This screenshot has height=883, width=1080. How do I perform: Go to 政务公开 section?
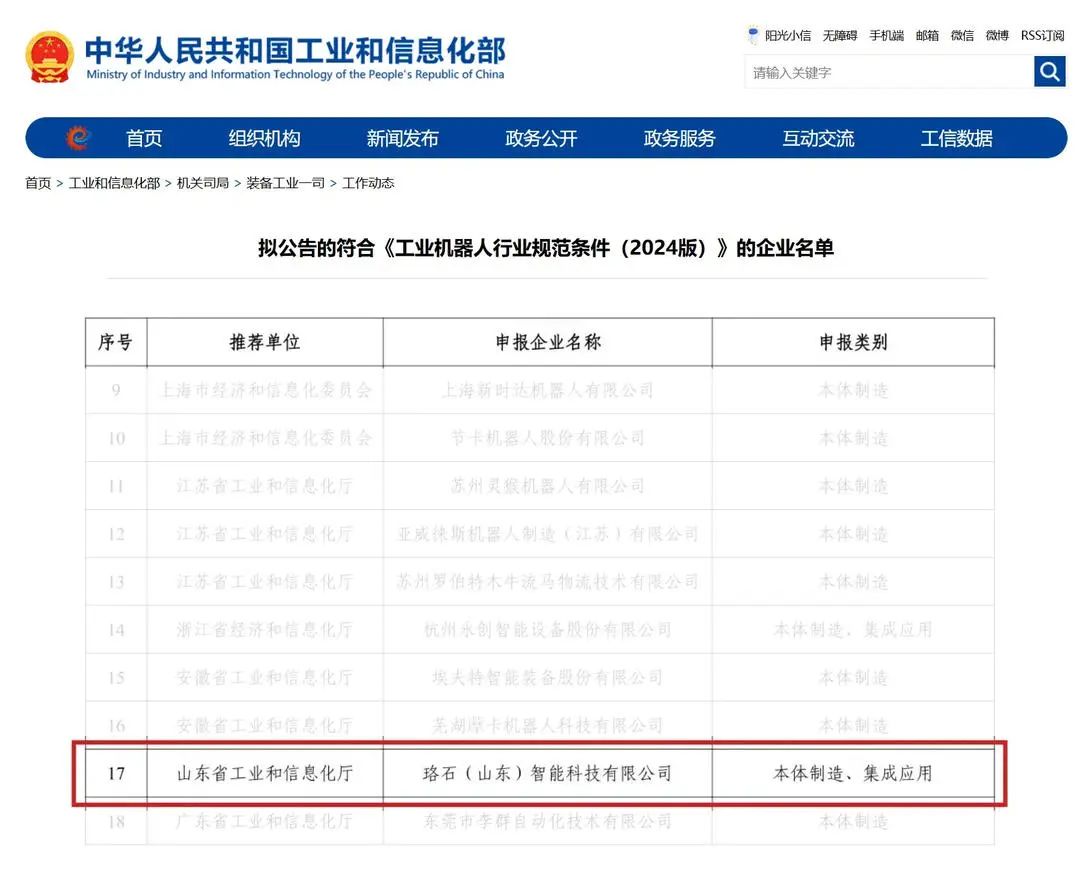point(541,138)
